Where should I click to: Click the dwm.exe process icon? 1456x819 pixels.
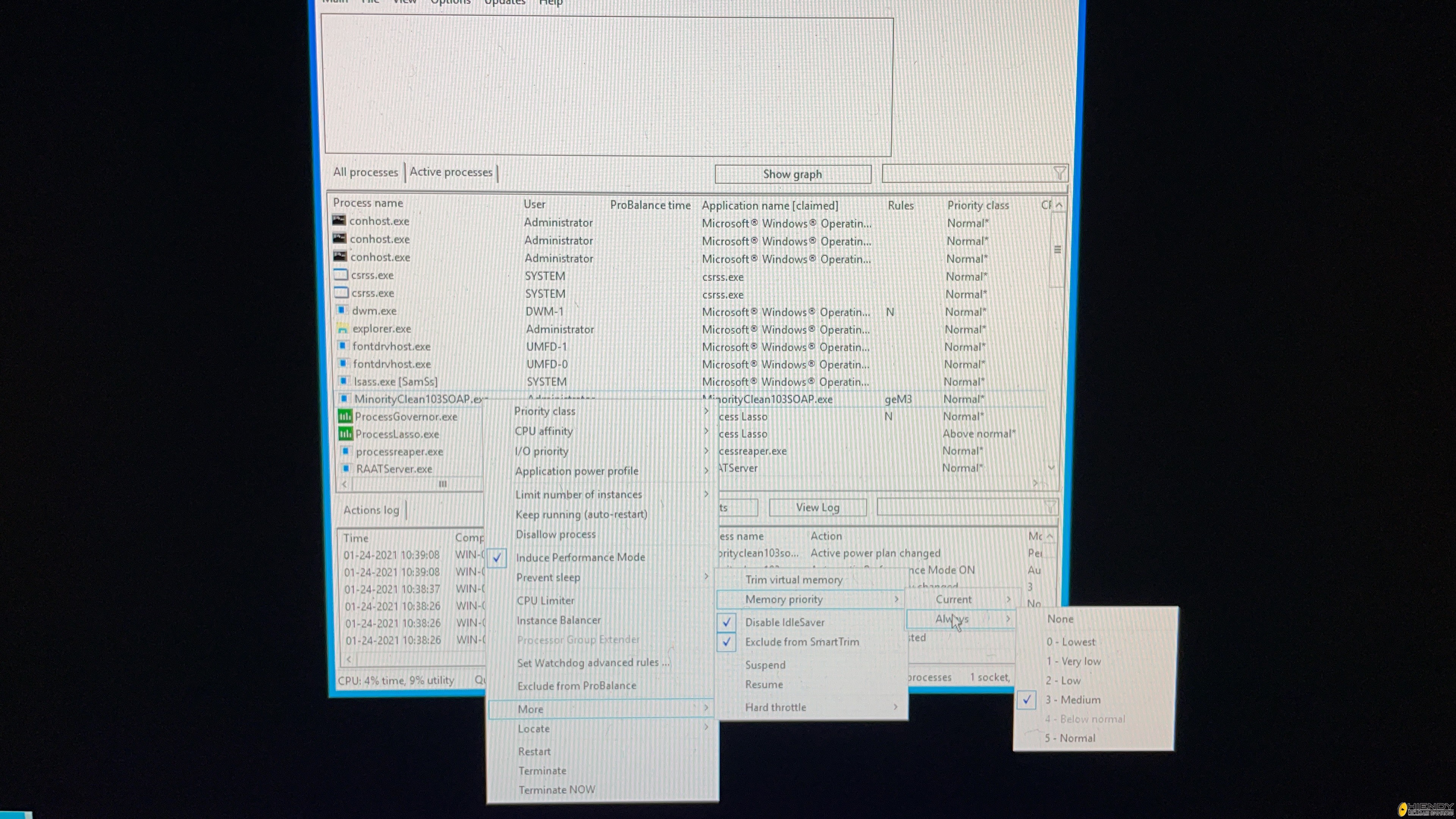(x=341, y=310)
